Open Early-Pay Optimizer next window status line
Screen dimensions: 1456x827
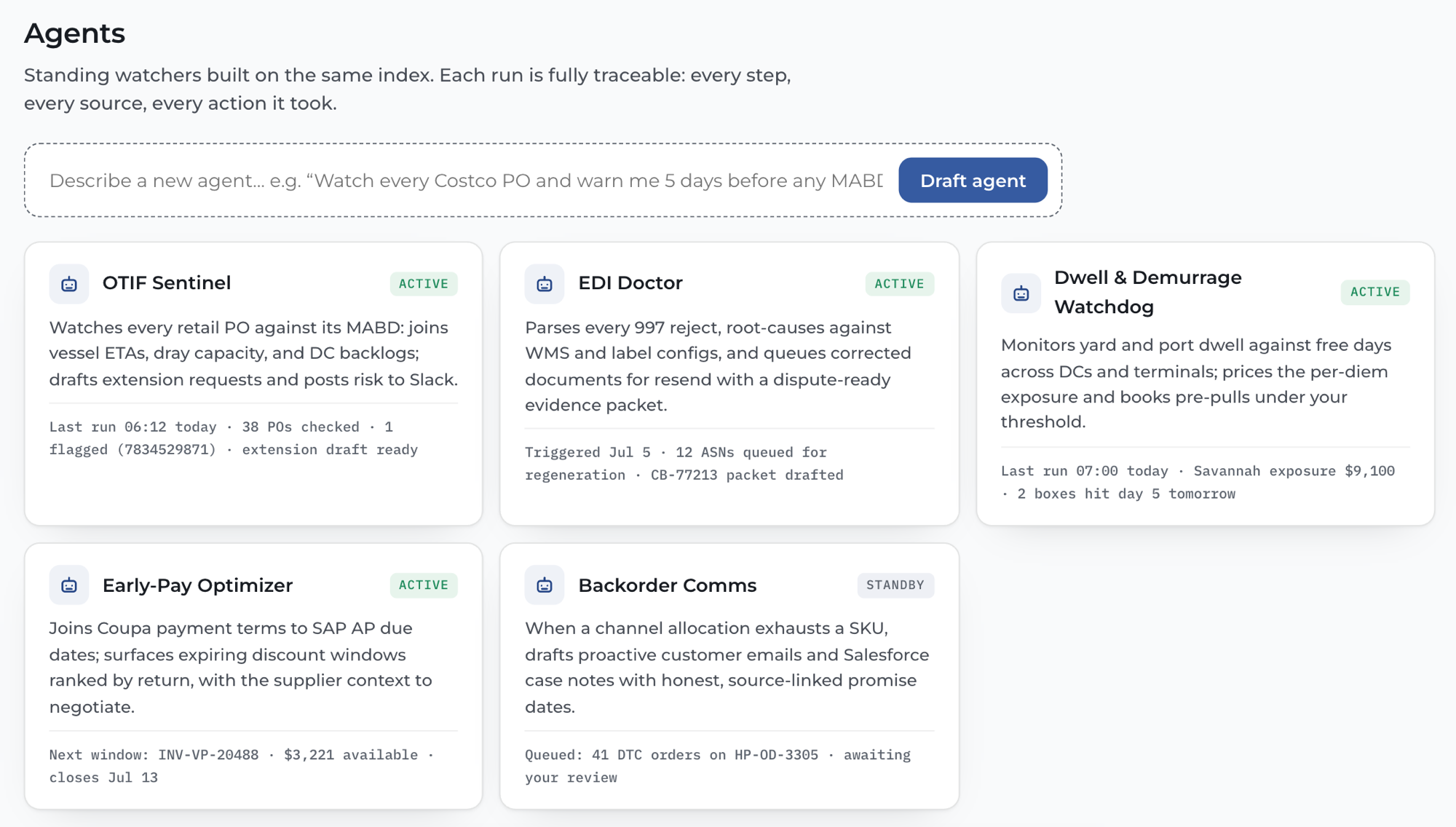click(242, 767)
